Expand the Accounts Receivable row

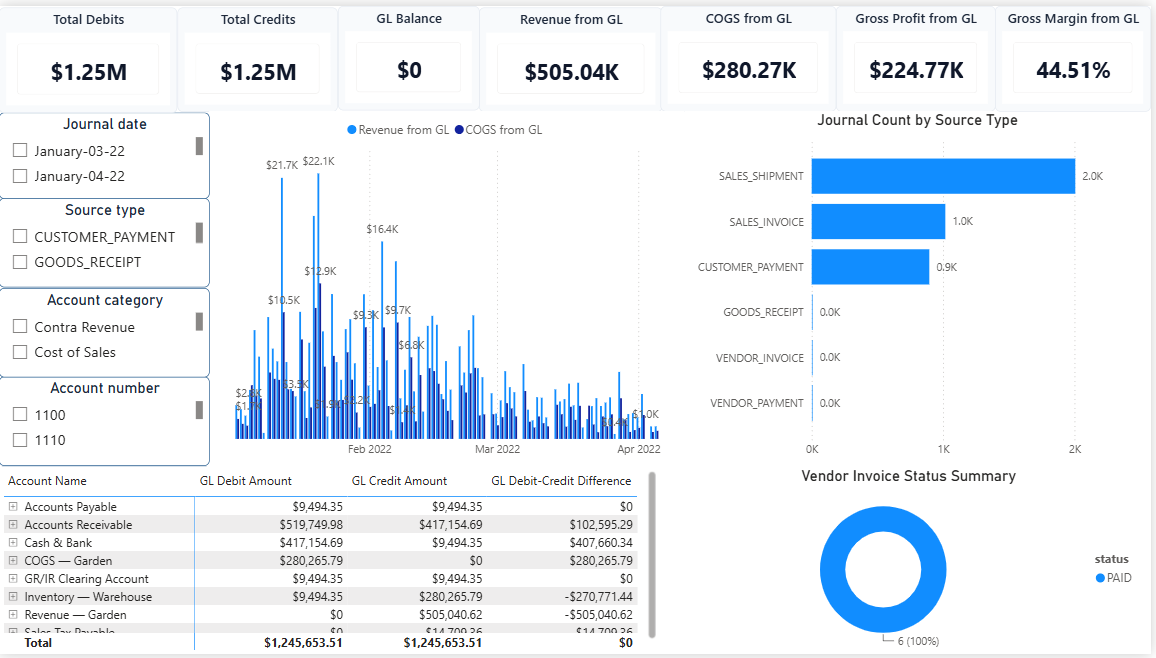(13, 525)
